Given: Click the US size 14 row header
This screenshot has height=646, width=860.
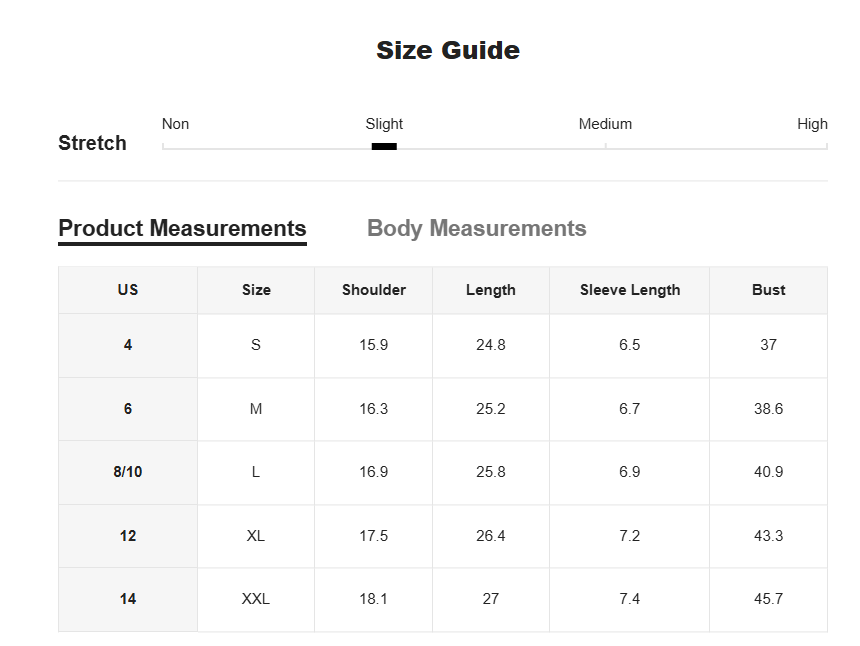Looking at the screenshot, I should click(x=128, y=599).
